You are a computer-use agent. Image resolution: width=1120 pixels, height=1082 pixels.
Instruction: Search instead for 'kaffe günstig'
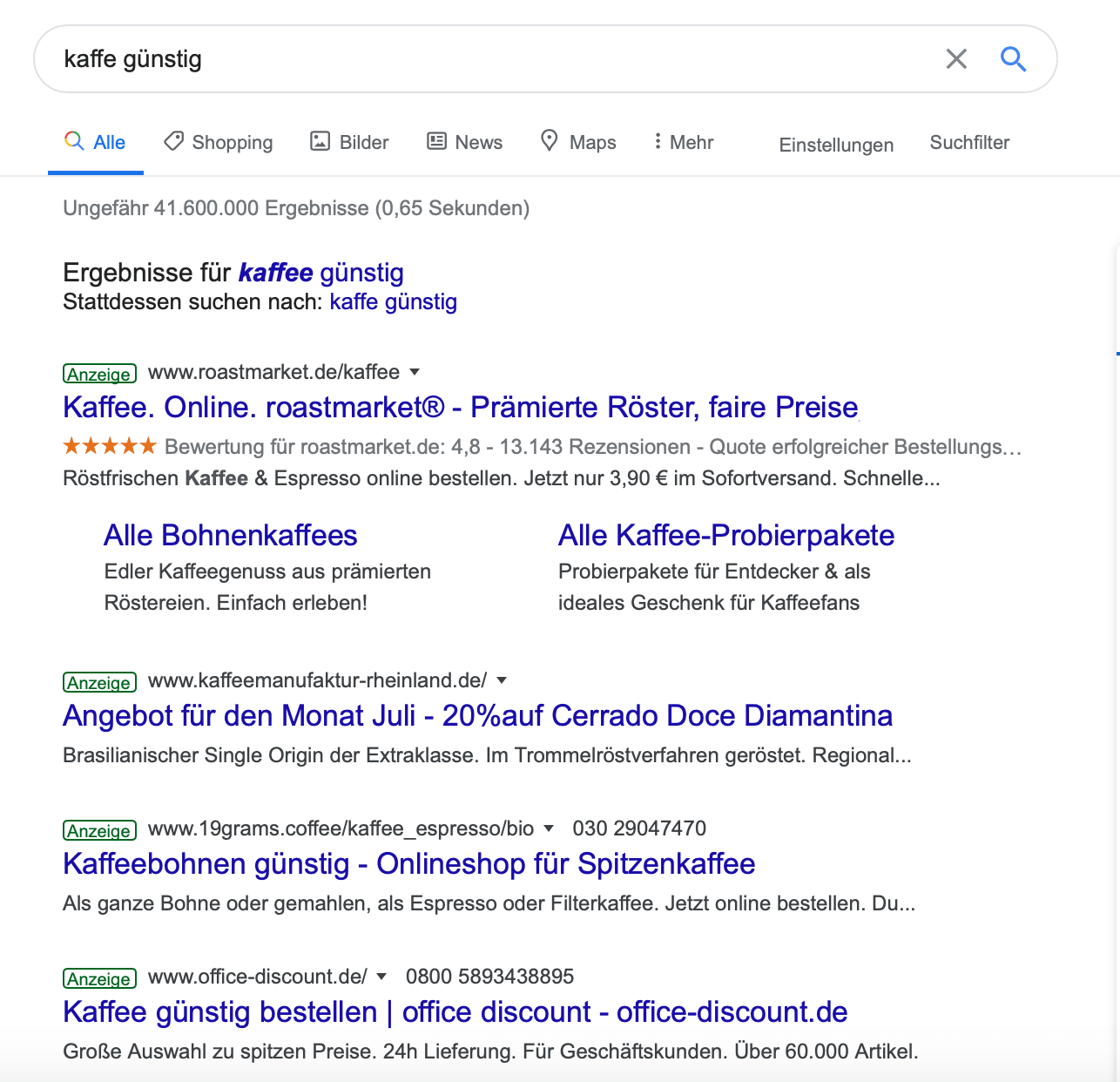pos(393,301)
